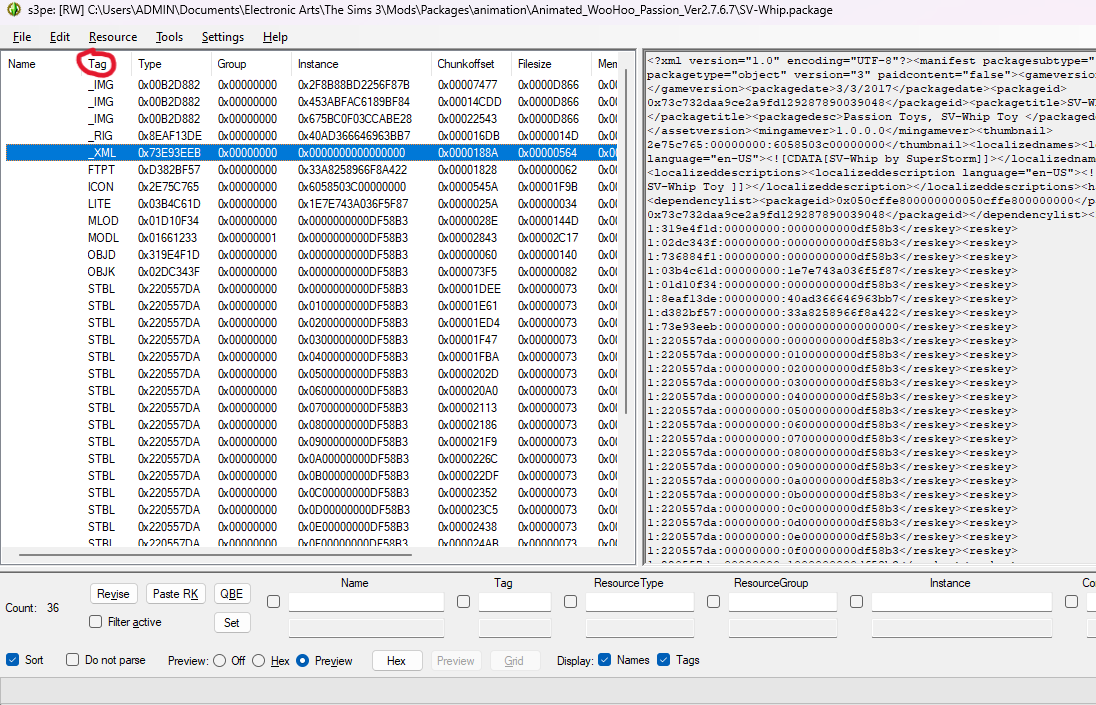Toggle the Sort checkbox
Image resolution: width=1096 pixels, height=705 pixels.
click(x=12, y=660)
